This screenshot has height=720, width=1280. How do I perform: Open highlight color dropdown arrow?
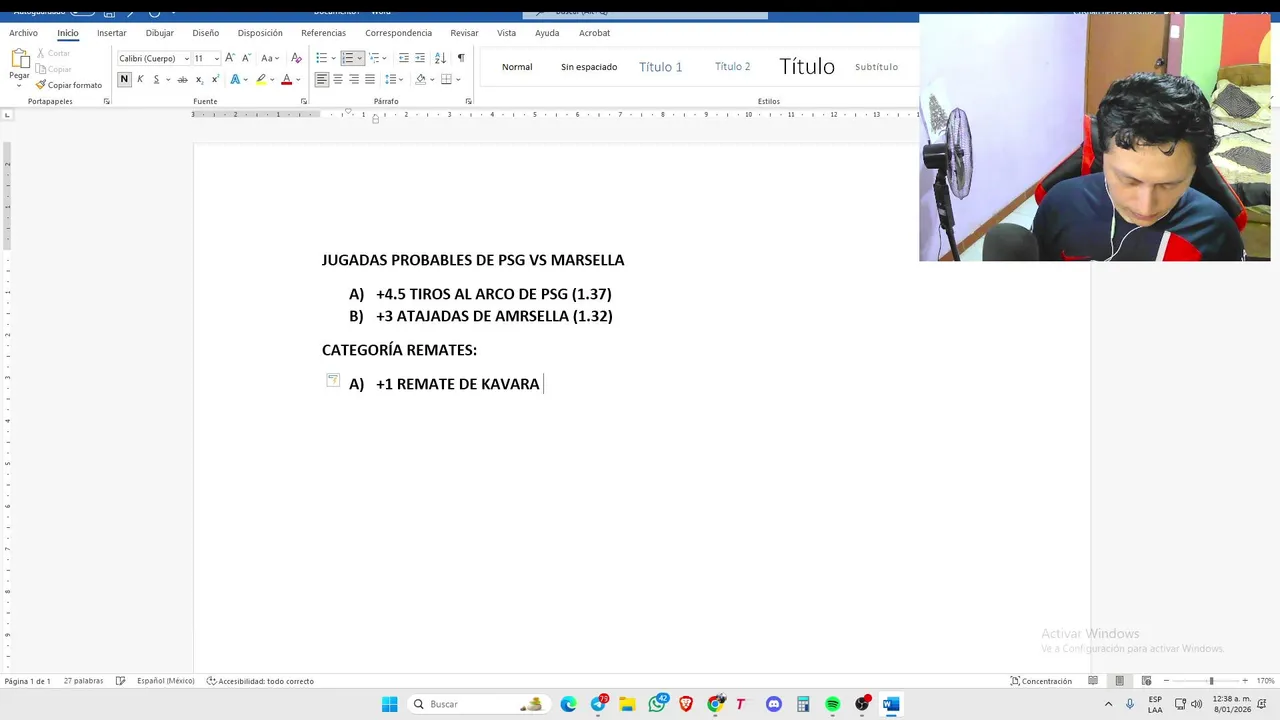pos(273,79)
